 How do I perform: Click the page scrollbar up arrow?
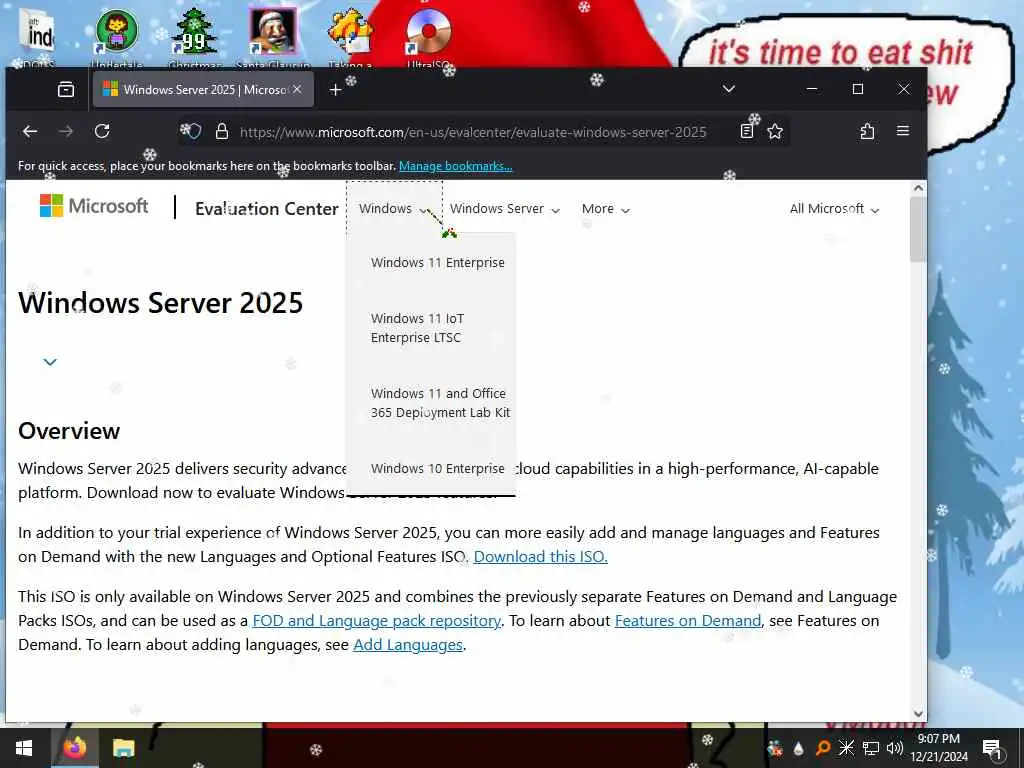pos(918,188)
